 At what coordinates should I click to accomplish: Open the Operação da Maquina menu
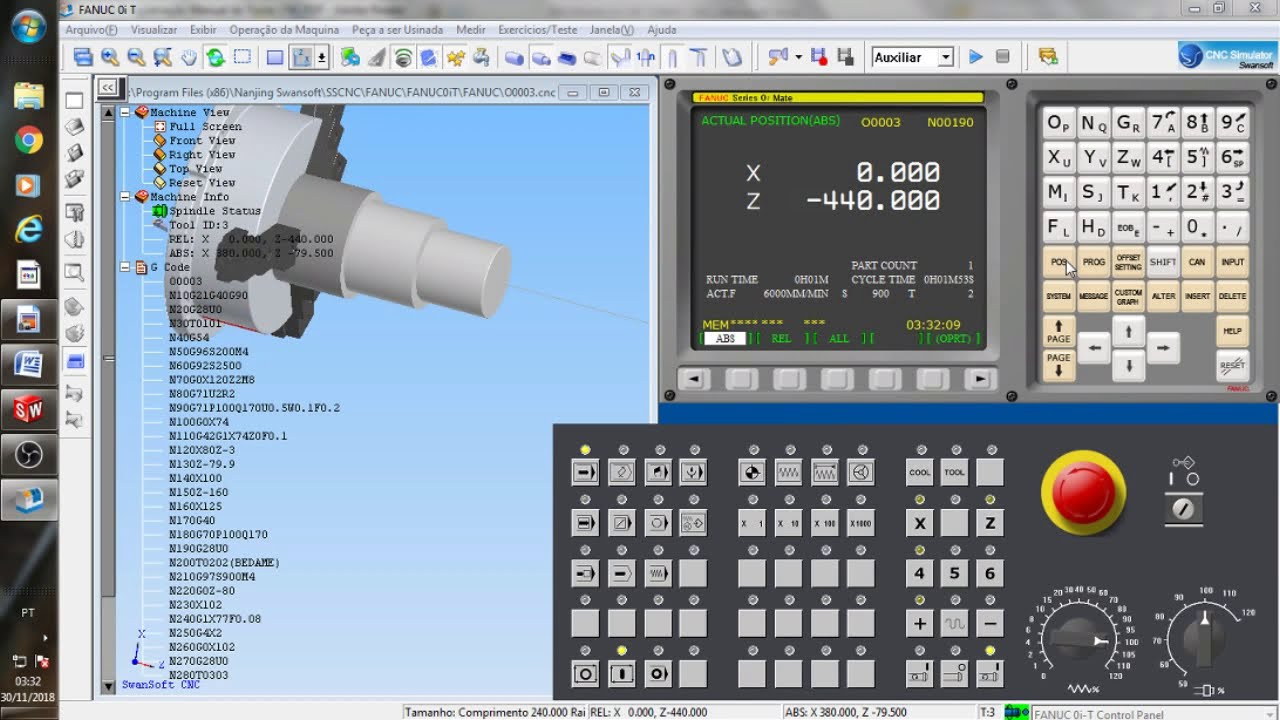pos(285,30)
